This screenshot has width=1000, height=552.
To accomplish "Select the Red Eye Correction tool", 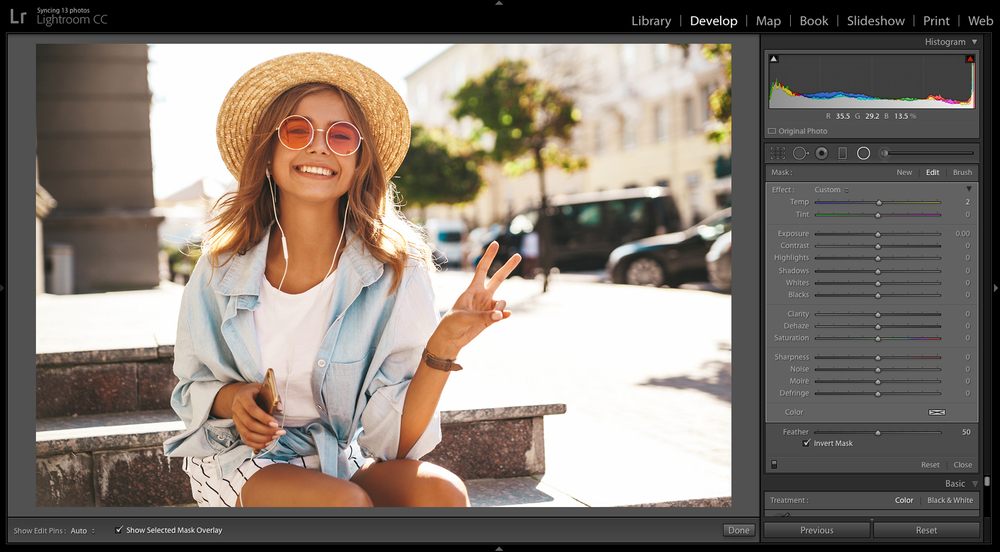I will [821, 153].
